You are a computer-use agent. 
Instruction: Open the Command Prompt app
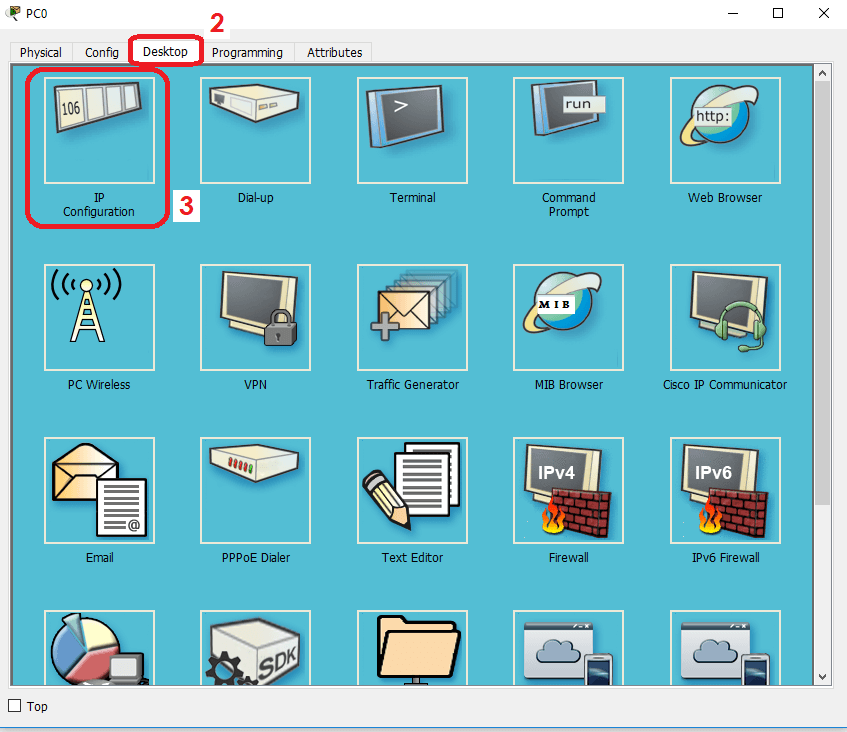tap(568, 131)
